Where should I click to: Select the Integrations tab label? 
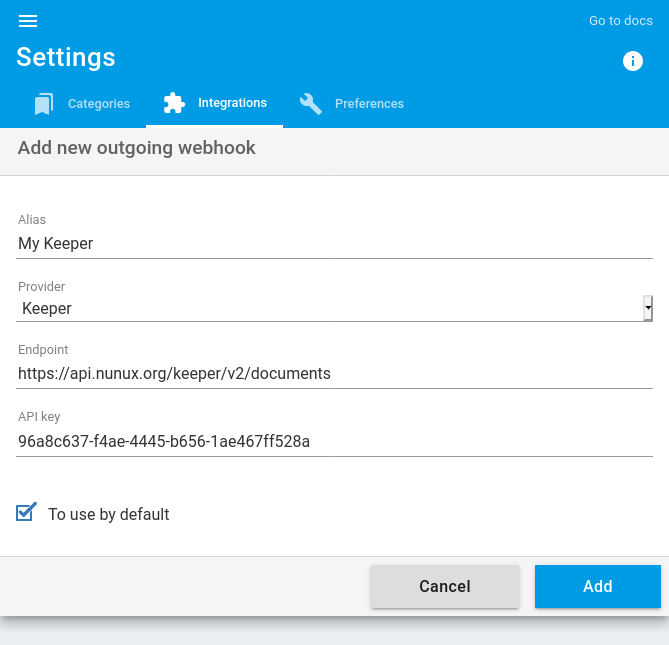point(232,103)
